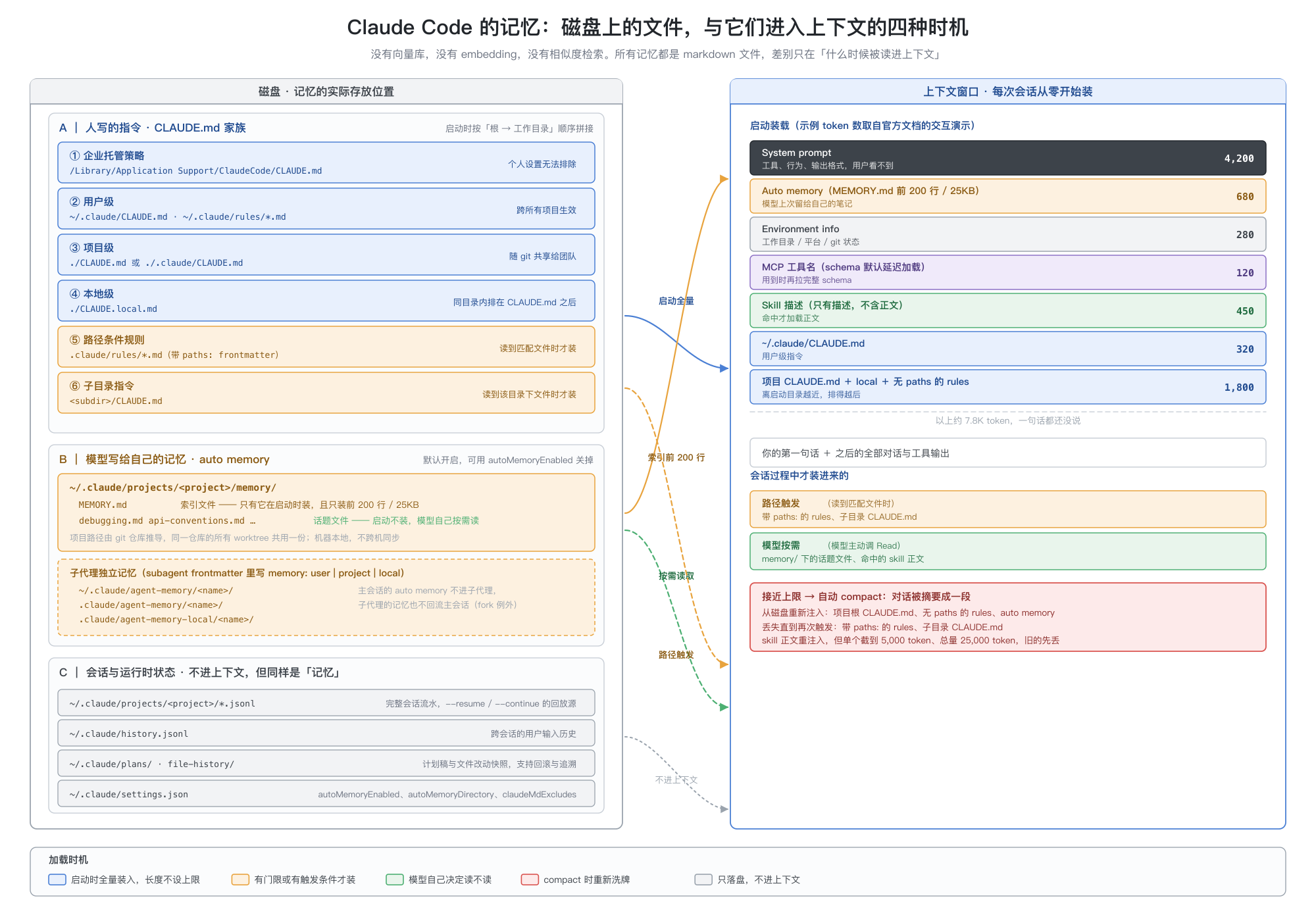Click the ~/.claude/CLAUDE.md 320 token bar
The height and width of the screenshot is (921, 1316).
click(x=1008, y=349)
